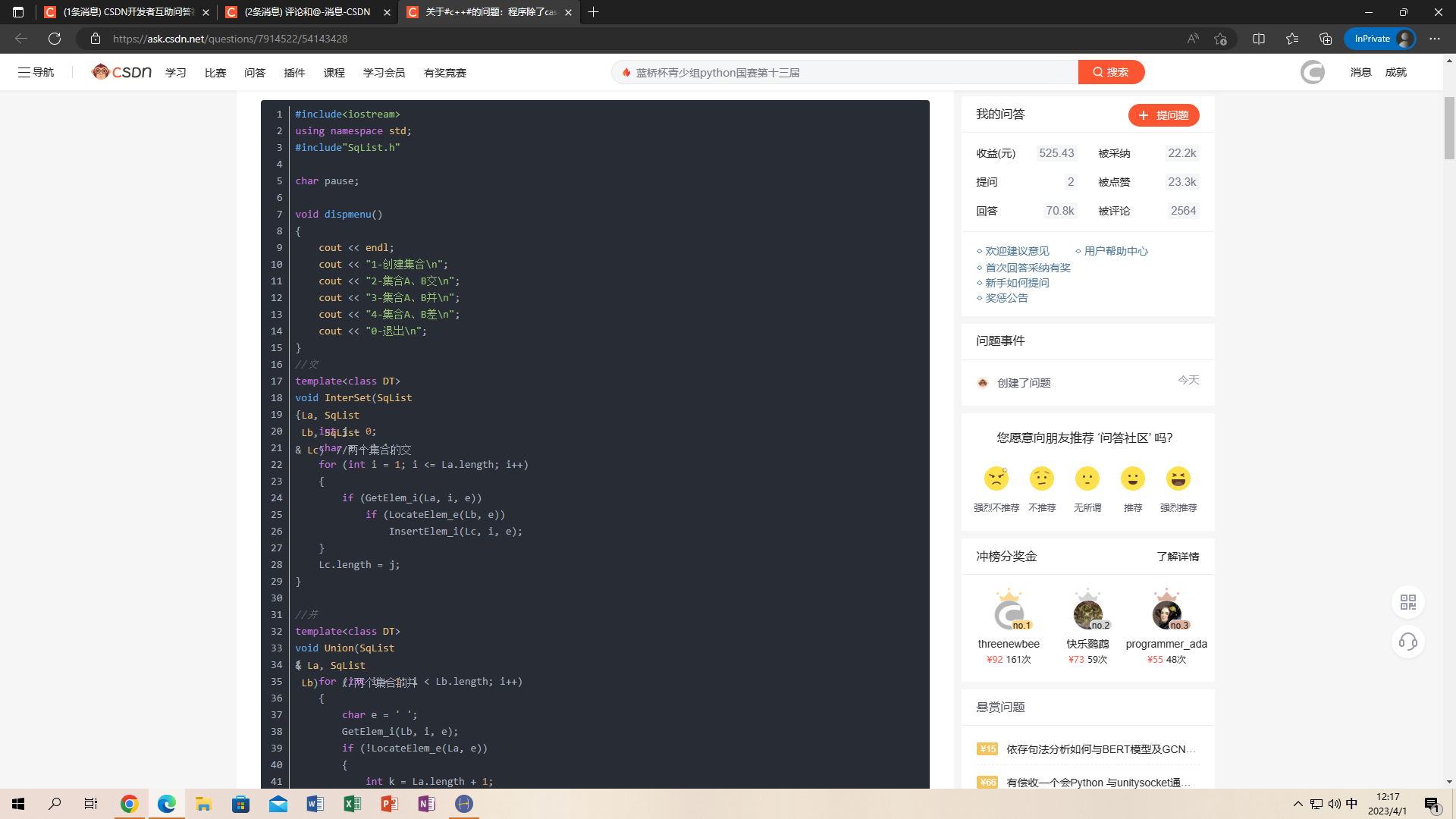Click the favorites star icon
The image size is (1456, 819).
coord(1292,39)
